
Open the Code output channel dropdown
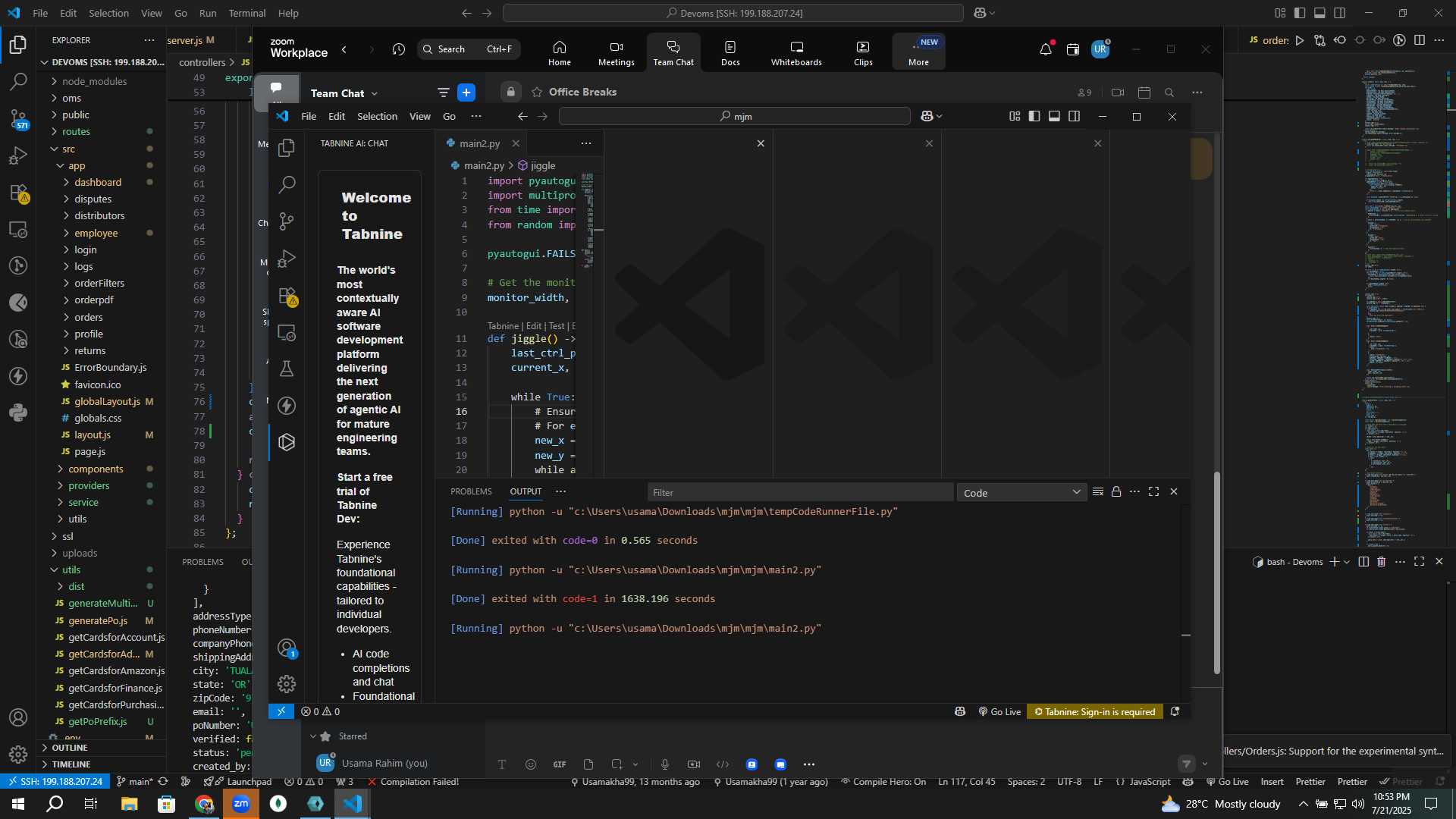coord(1021,493)
